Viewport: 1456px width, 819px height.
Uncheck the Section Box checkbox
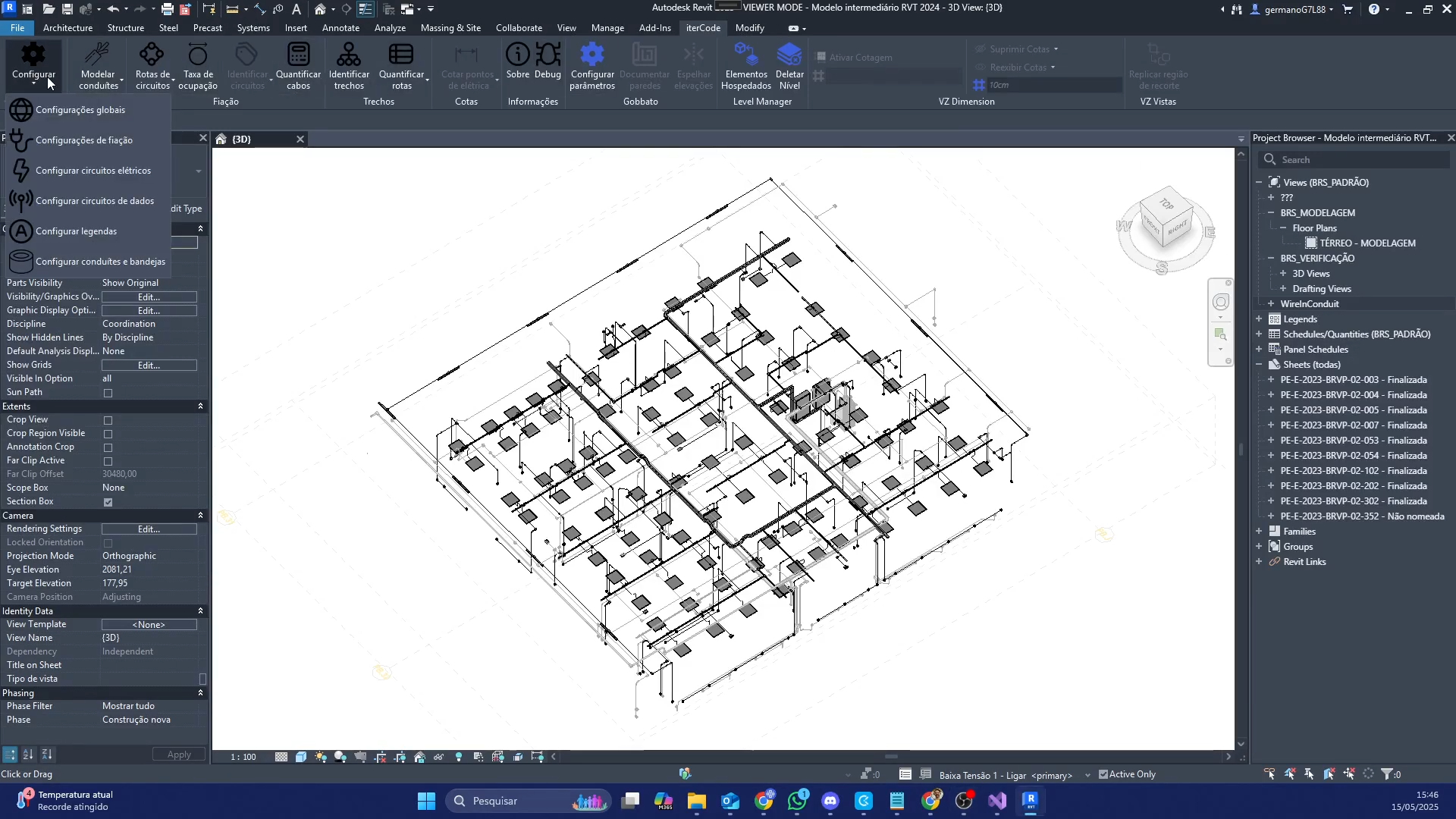(108, 502)
